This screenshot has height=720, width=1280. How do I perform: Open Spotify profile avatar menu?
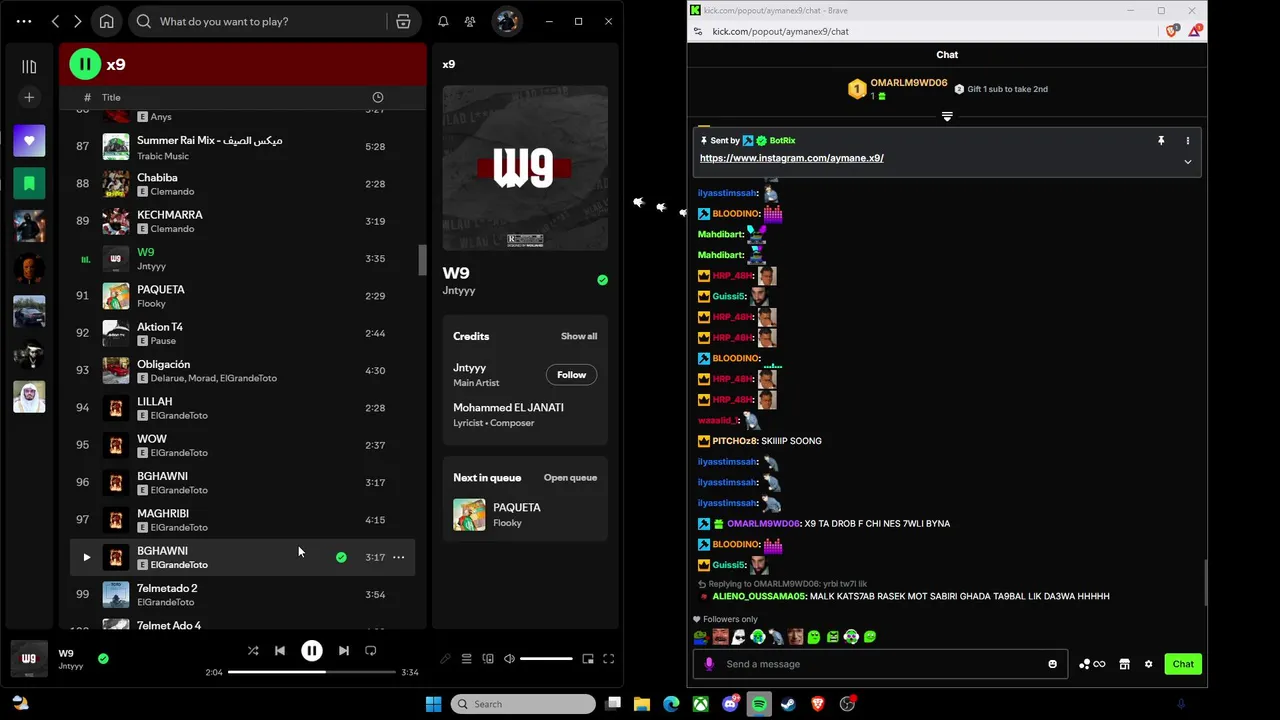coord(507,21)
